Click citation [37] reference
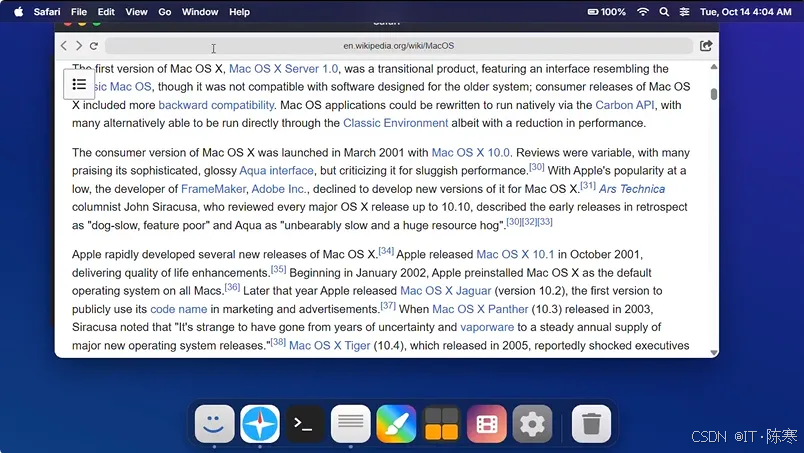804x453 pixels. [388, 306]
